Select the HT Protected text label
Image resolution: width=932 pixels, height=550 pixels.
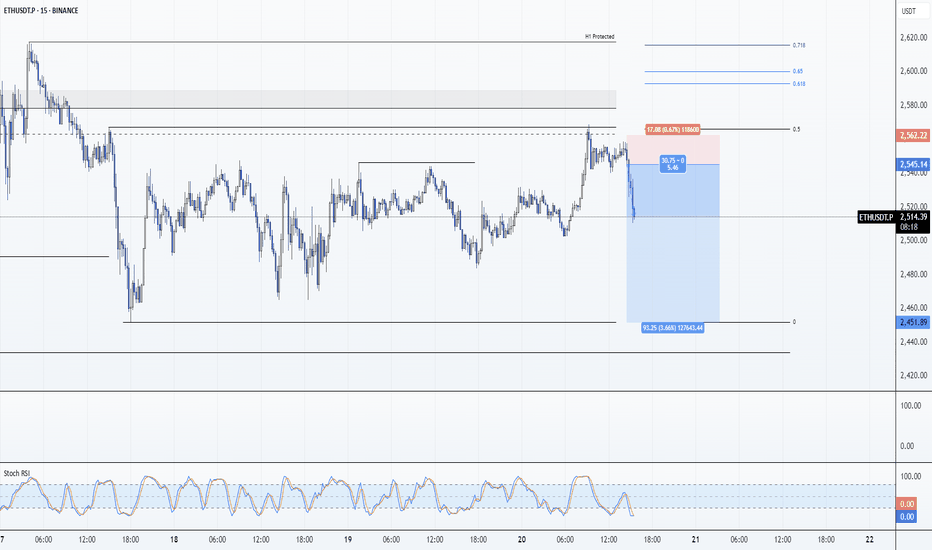[x=599, y=37]
